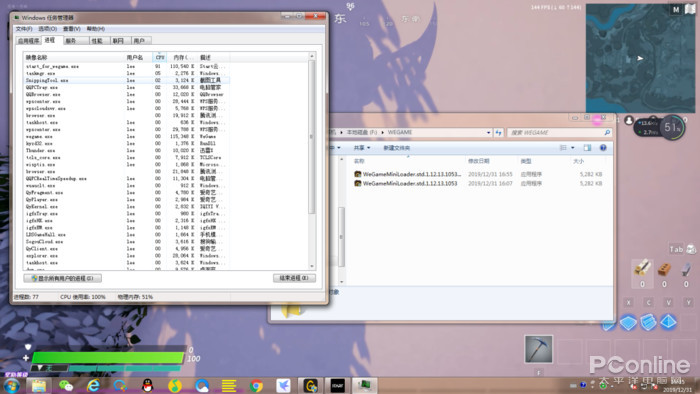Switch to the 性能 performance tab
700x394 pixels.
click(x=97, y=41)
